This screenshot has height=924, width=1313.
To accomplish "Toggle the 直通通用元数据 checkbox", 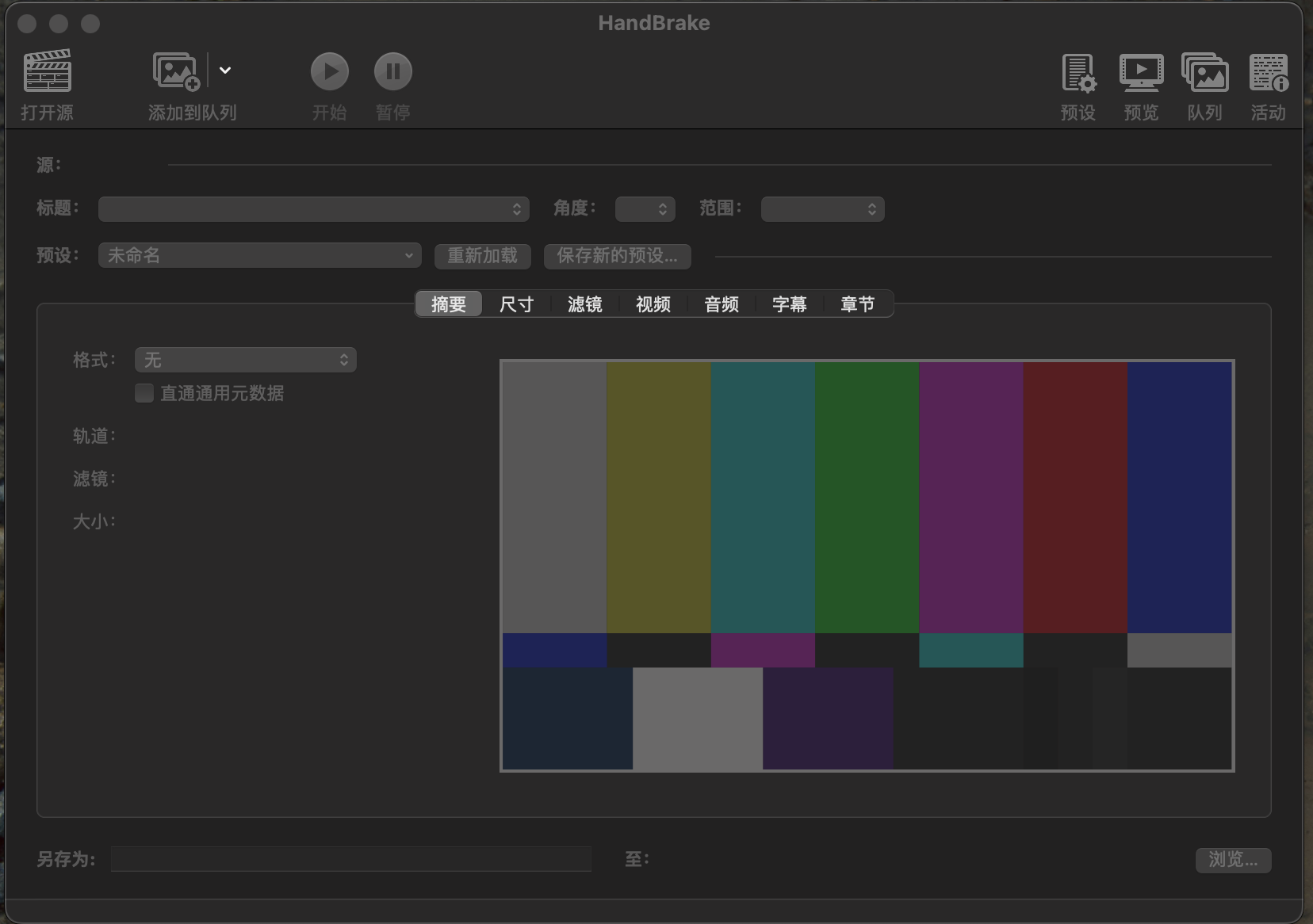I will point(144,393).
